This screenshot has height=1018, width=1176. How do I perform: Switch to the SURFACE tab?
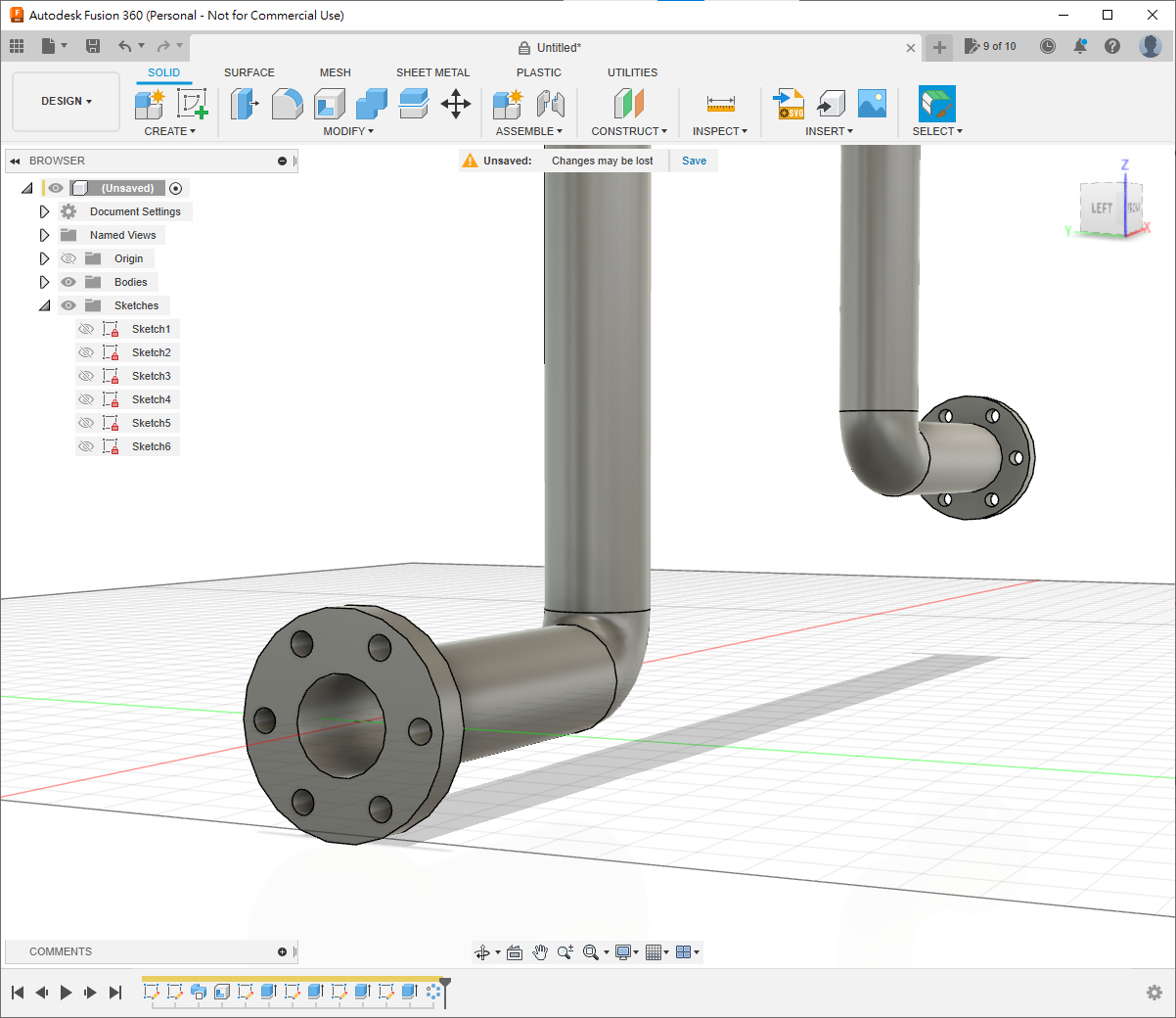pyautogui.click(x=249, y=72)
